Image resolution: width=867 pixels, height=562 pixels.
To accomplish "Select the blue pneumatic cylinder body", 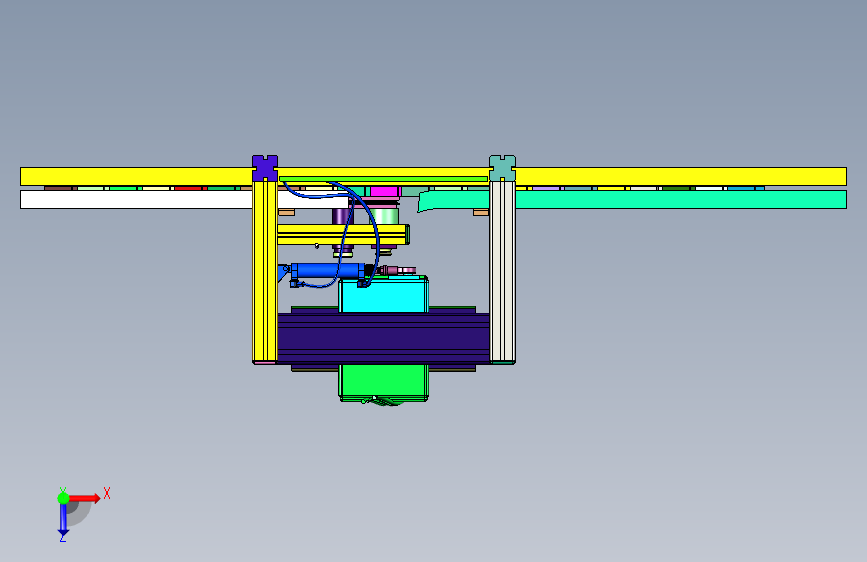I will click(327, 270).
